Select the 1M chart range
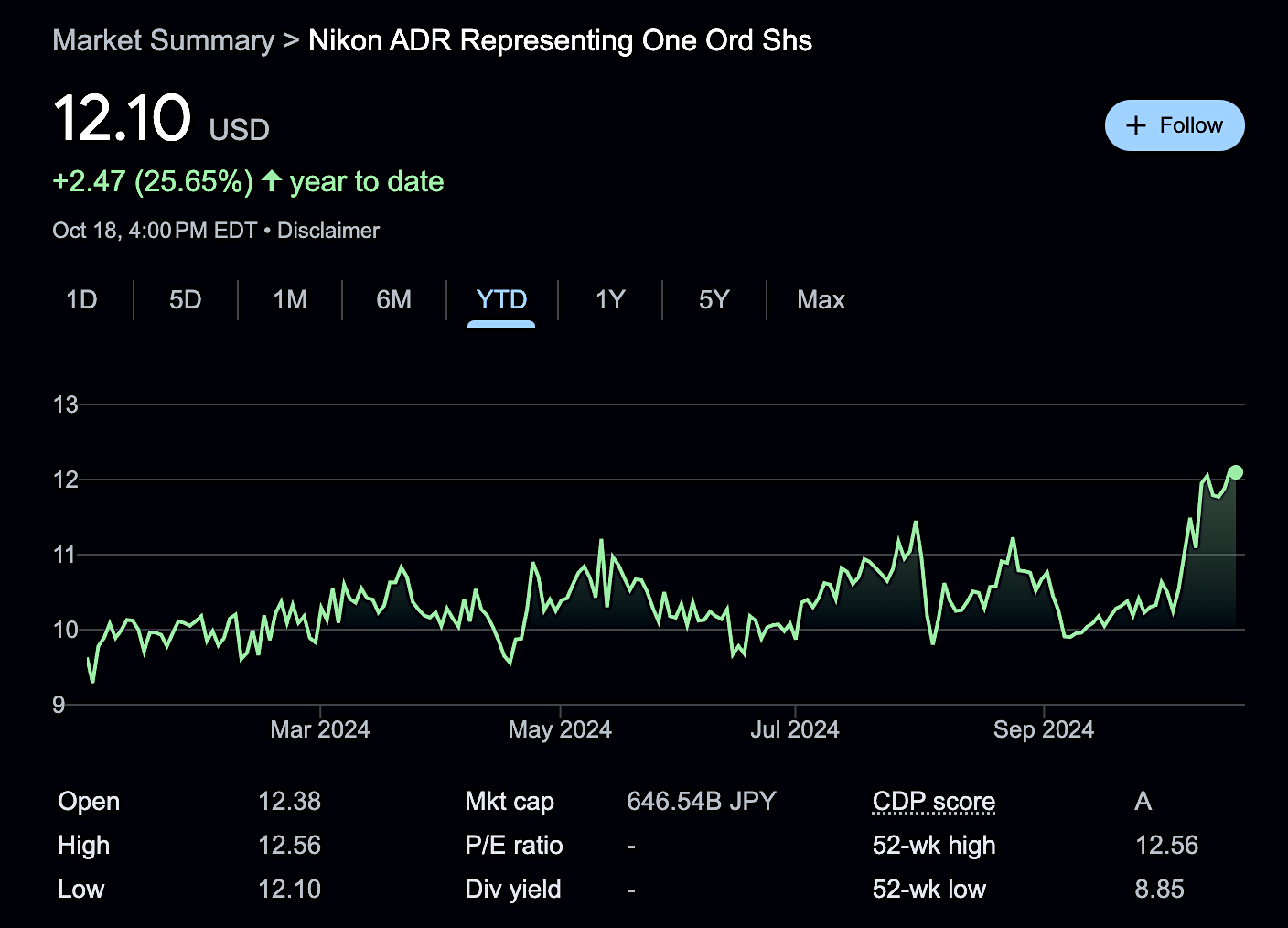The image size is (1288, 928). point(290,300)
